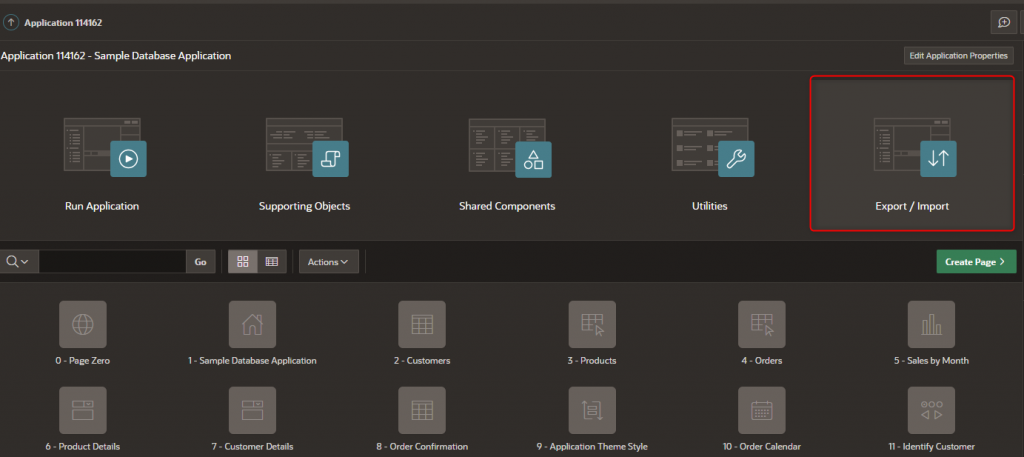Open Utilities wrench icon
Image resolution: width=1024 pixels, height=457 pixels.
pyautogui.click(x=735, y=158)
